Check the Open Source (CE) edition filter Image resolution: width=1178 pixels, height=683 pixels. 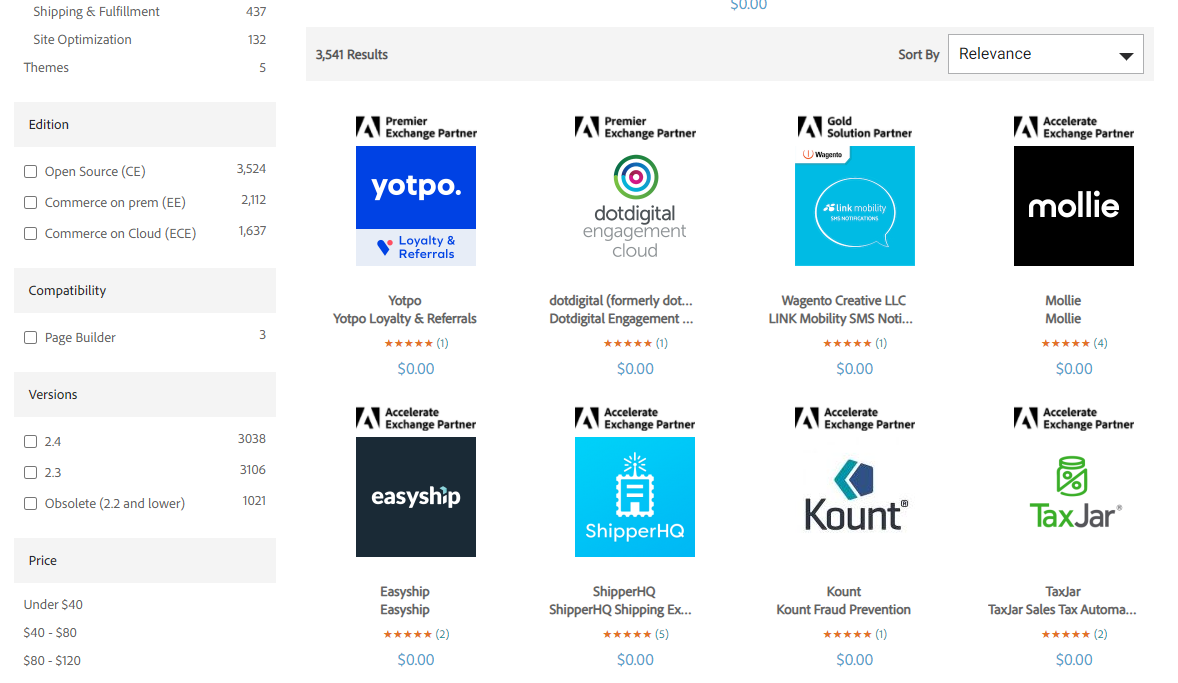tap(31, 171)
